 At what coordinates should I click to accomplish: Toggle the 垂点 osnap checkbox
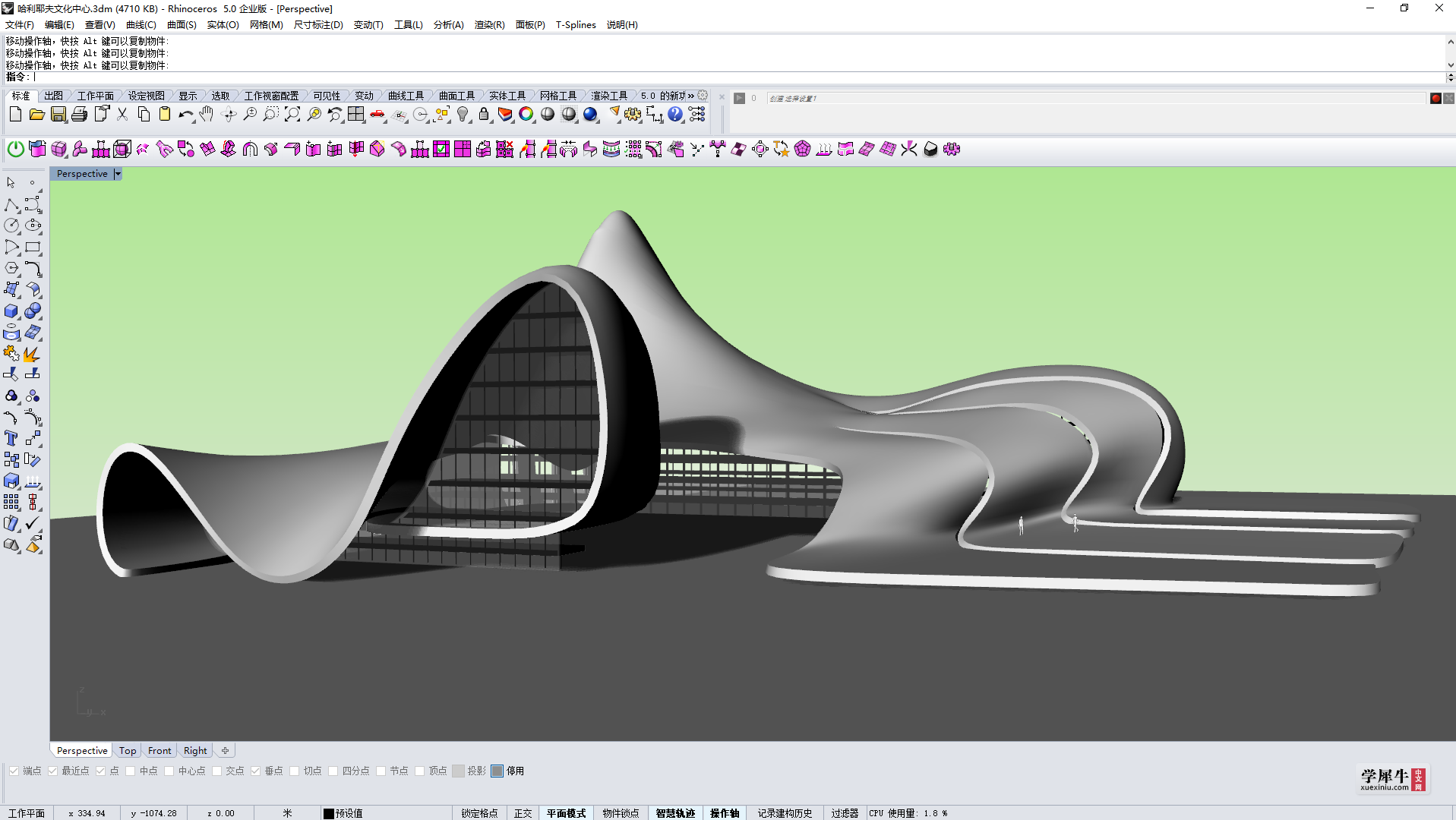(x=256, y=771)
